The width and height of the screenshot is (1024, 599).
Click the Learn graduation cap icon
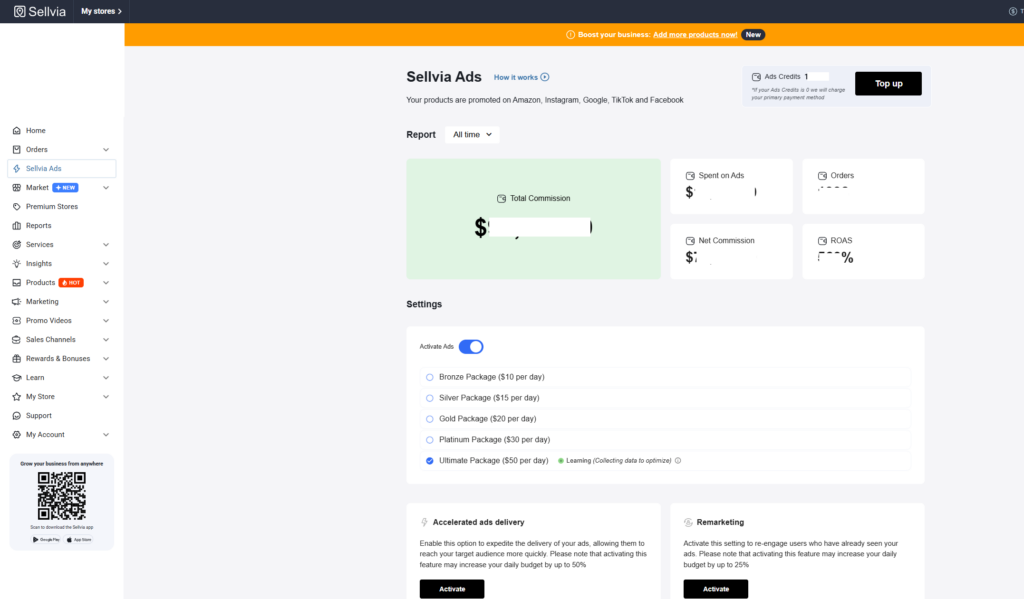[16, 378]
